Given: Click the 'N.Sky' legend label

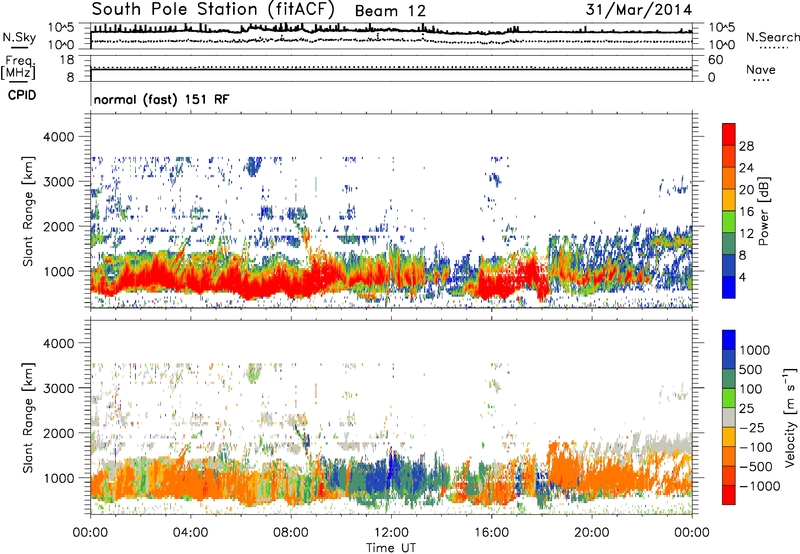Looking at the screenshot, I should point(19,37).
